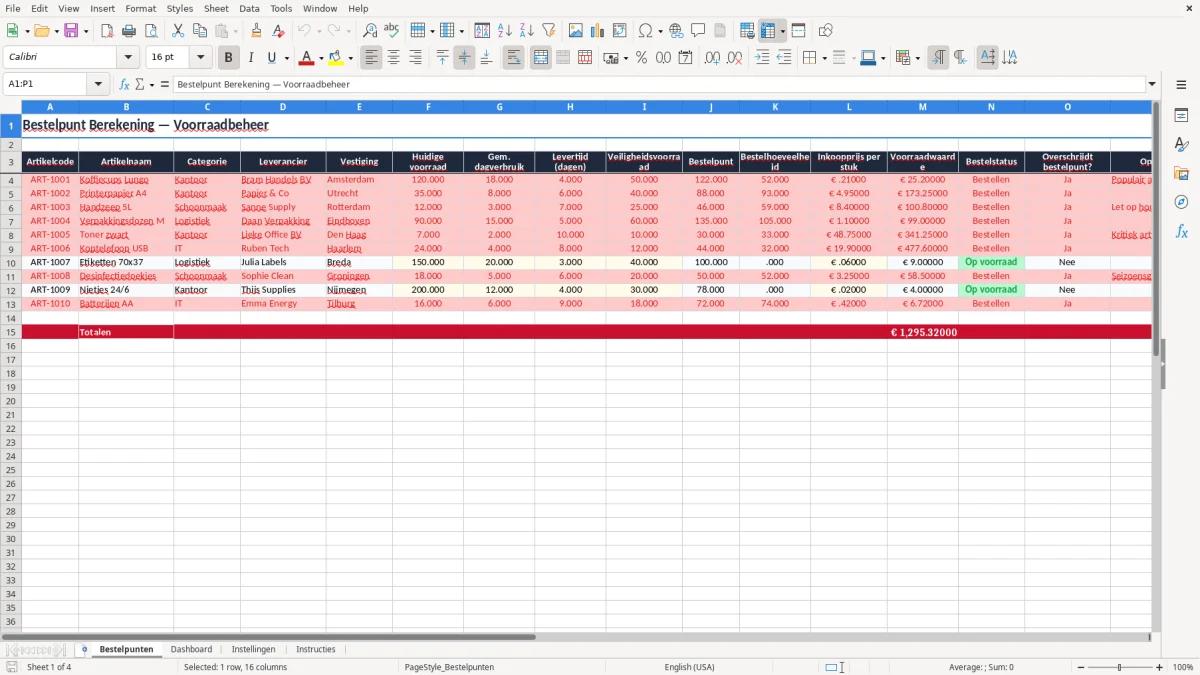Open Print Preview from toolbar
This screenshot has width=1200, height=675.
[x=151, y=31]
